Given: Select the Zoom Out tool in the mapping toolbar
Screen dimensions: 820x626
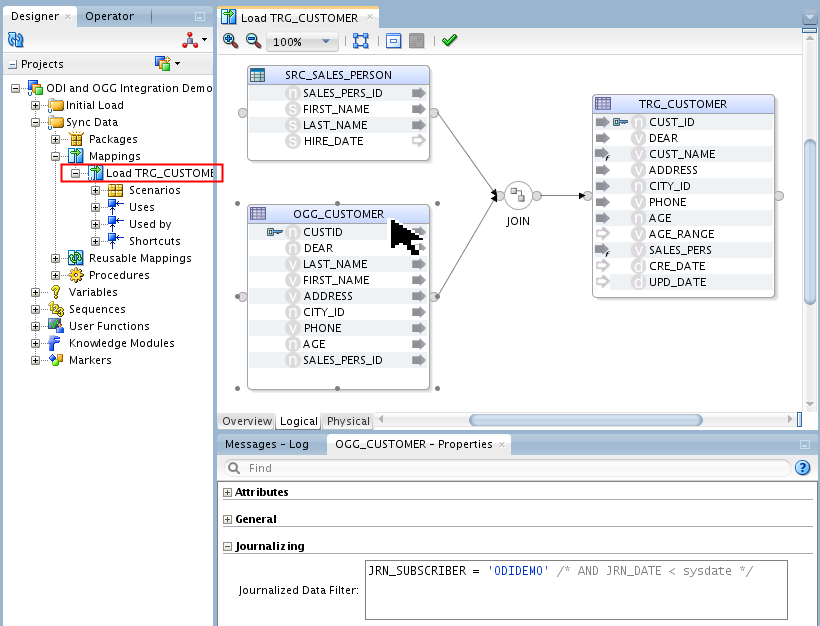Looking at the screenshot, I should pos(252,41).
